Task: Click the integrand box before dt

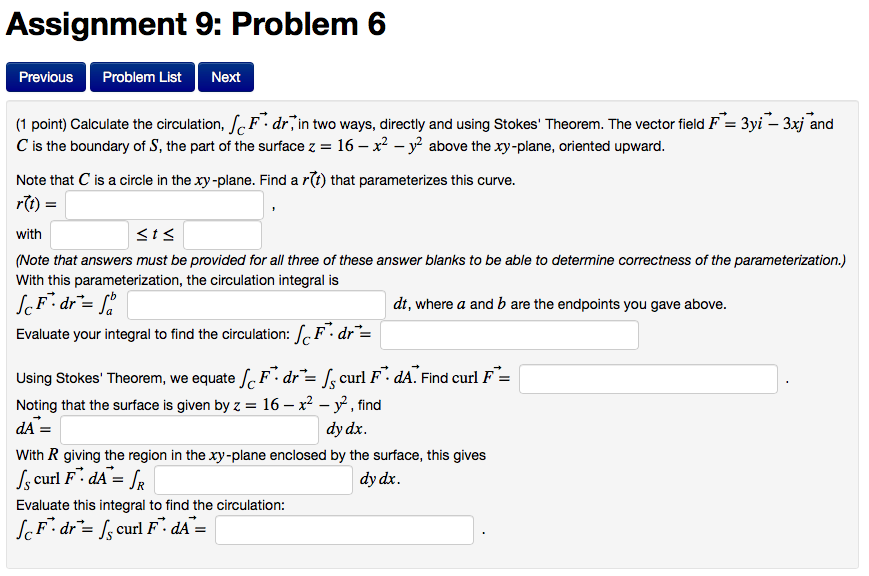Action: click(x=258, y=303)
